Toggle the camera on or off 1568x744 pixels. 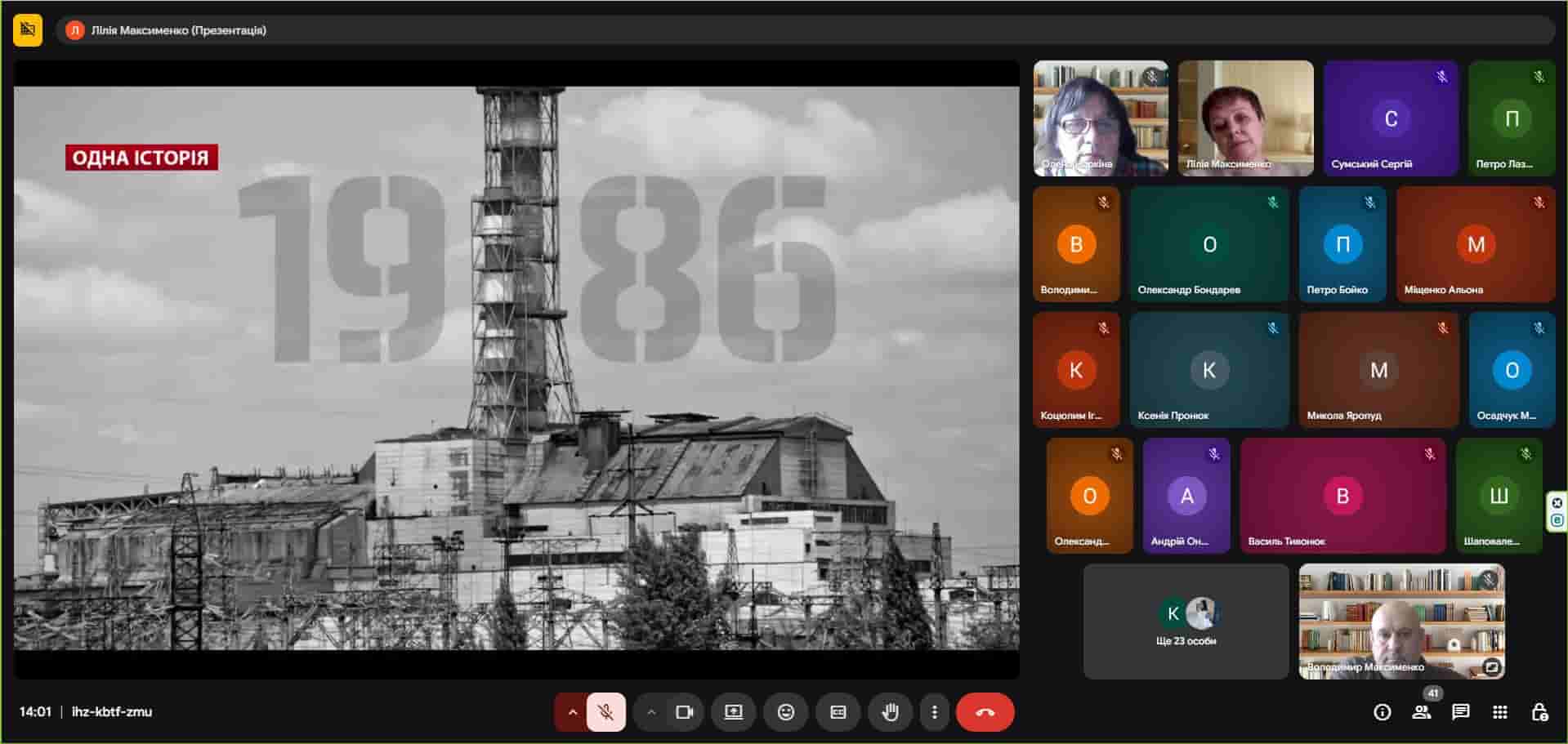pyautogui.click(x=684, y=712)
